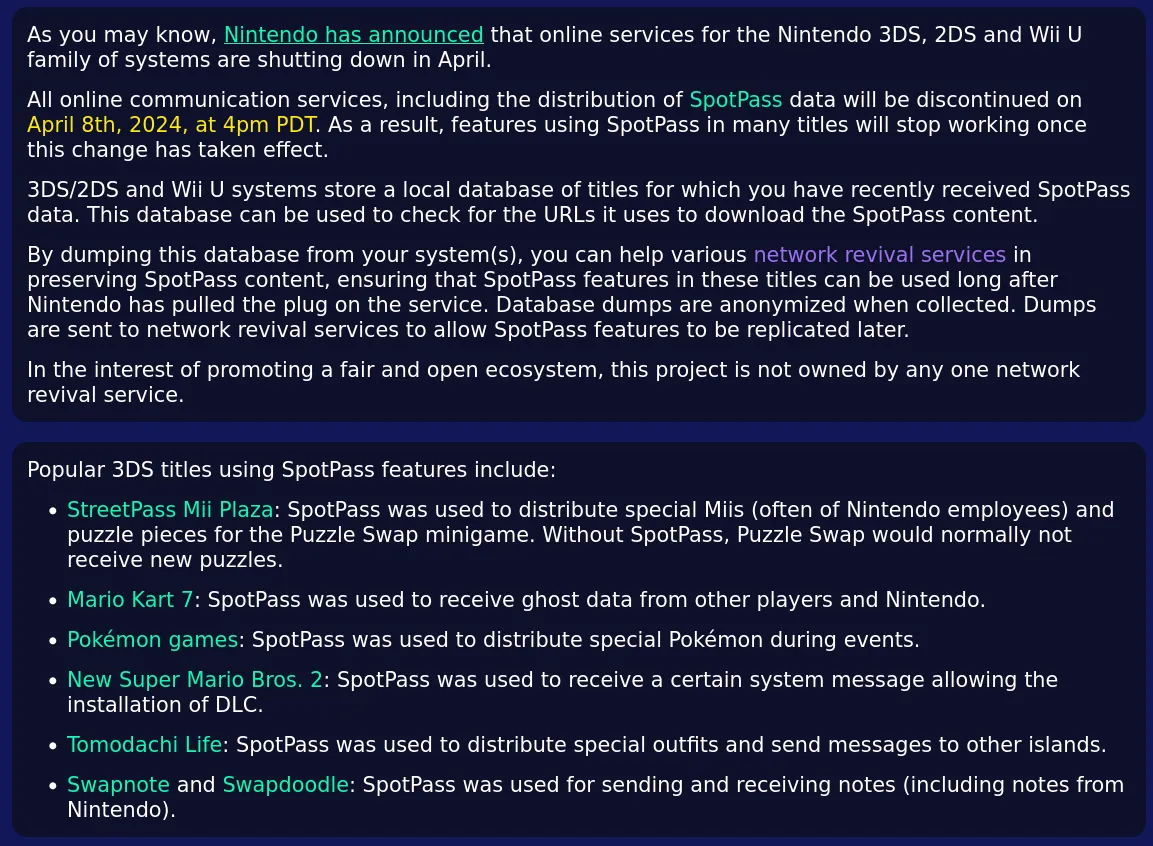Select the Tomodachi Life link

144,745
